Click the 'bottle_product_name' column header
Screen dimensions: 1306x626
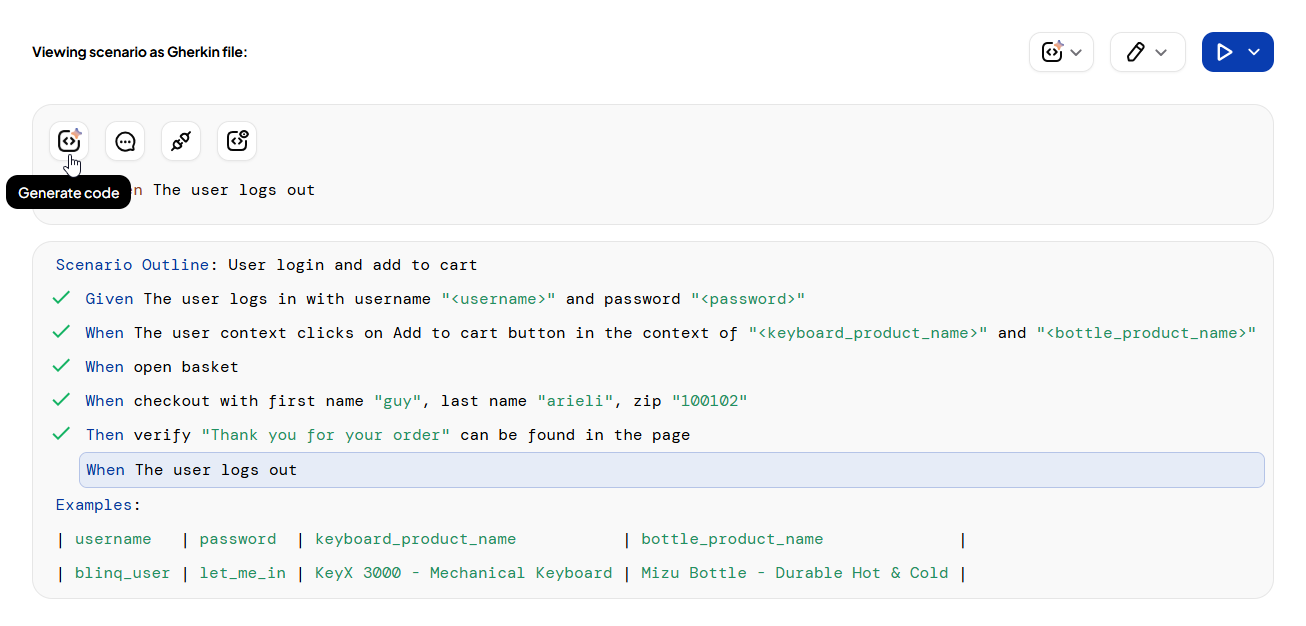(732, 539)
